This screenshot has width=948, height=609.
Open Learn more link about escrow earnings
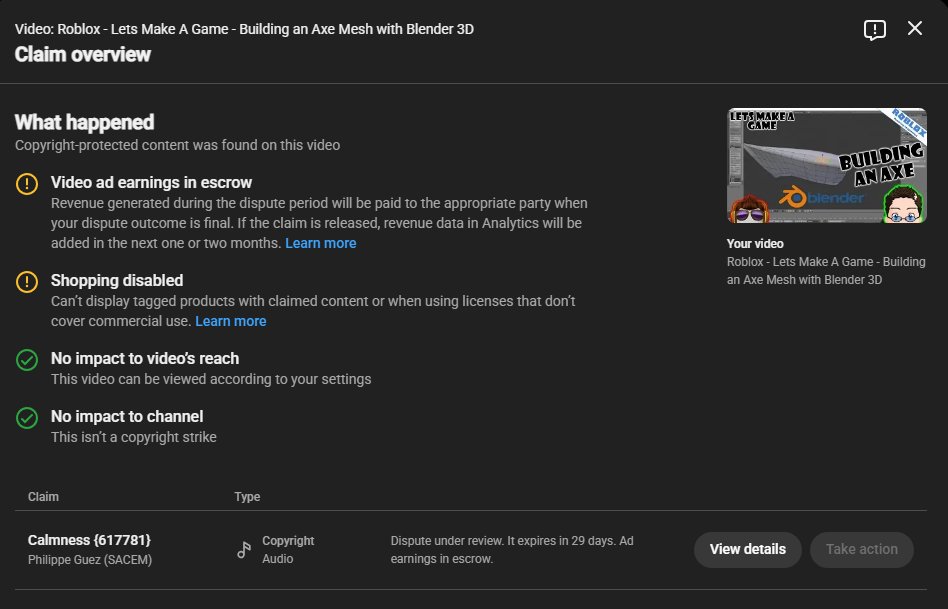click(320, 243)
